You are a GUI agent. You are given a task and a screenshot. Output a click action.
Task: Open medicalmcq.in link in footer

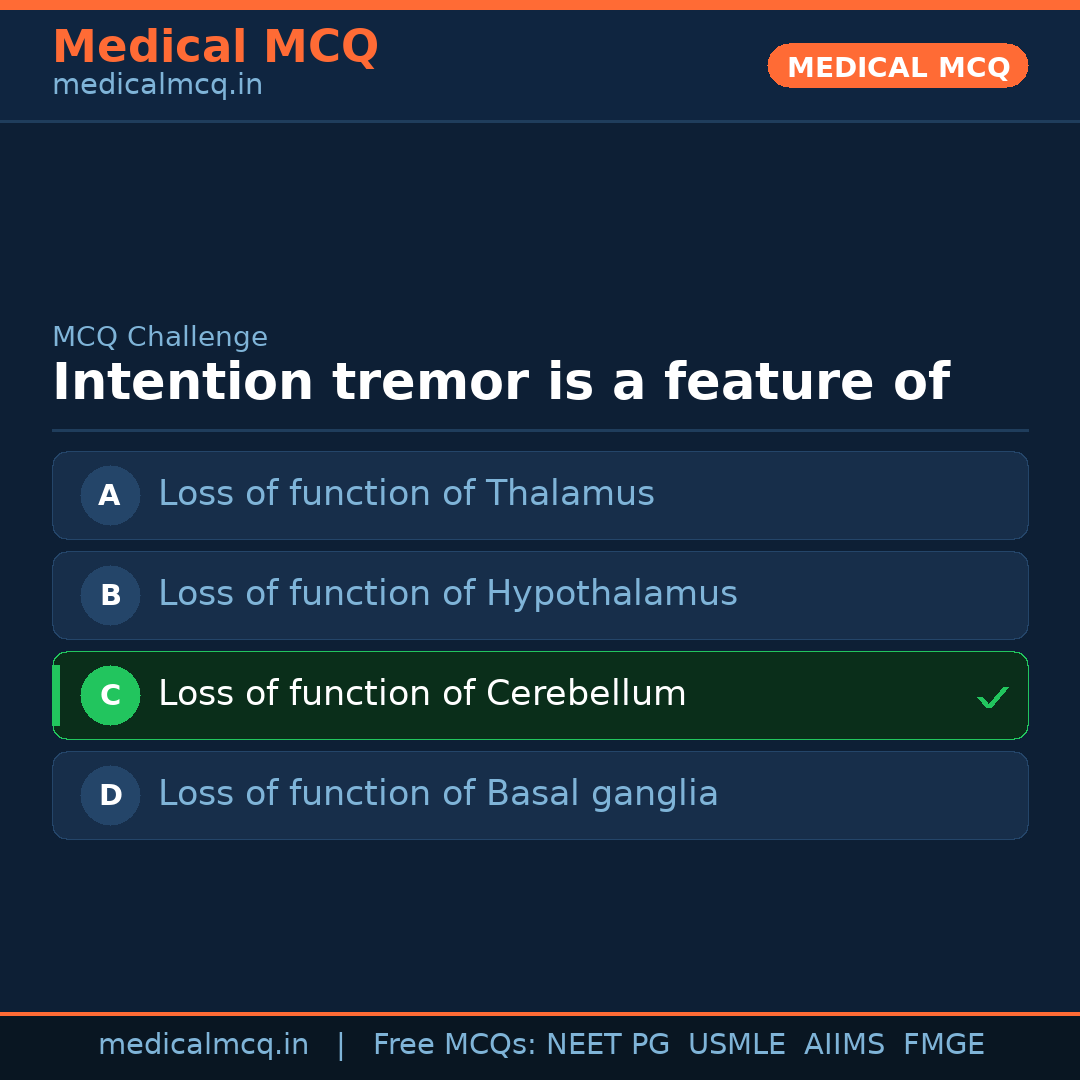203,1045
